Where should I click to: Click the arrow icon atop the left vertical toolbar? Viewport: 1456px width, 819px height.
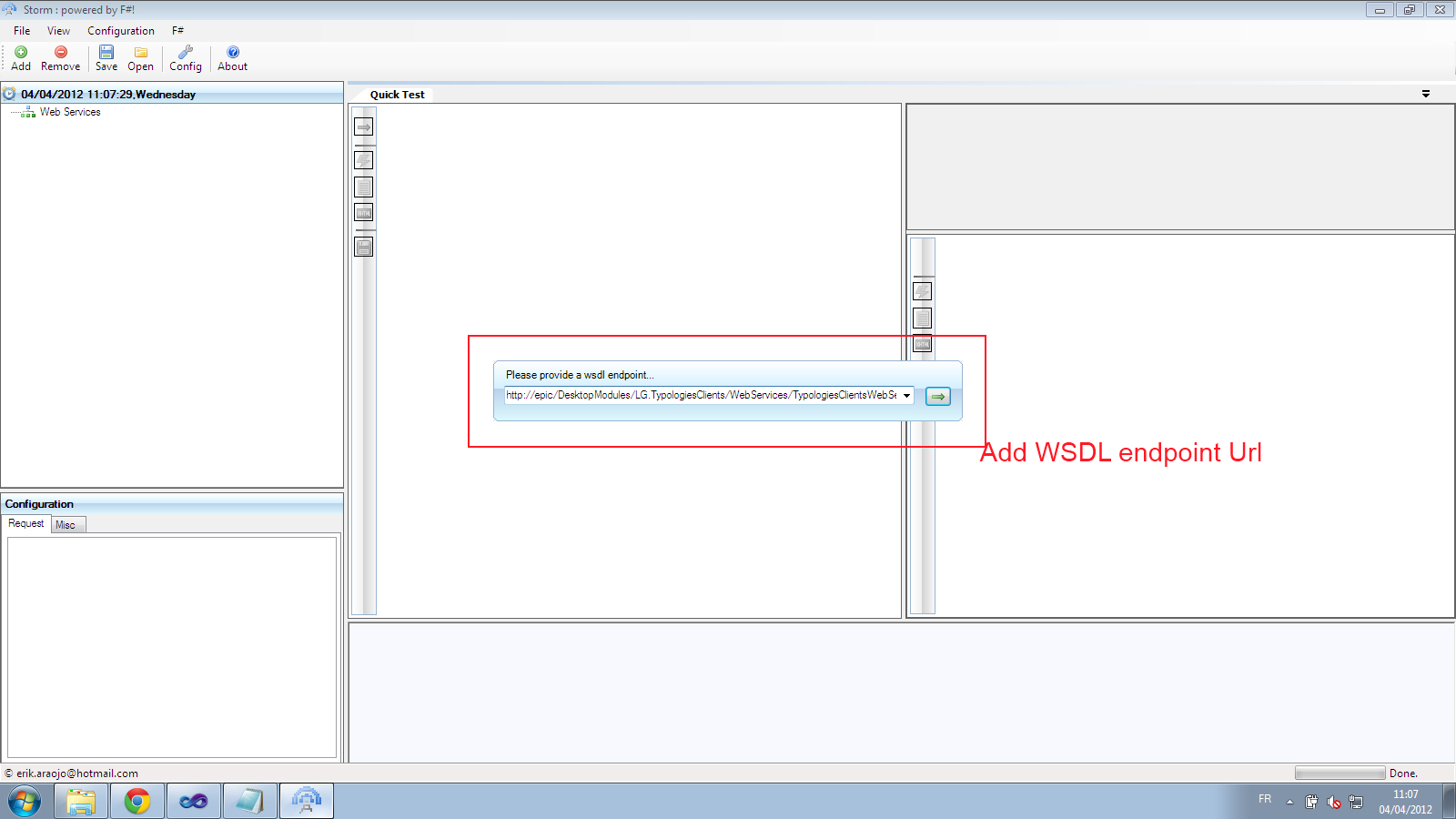click(364, 126)
